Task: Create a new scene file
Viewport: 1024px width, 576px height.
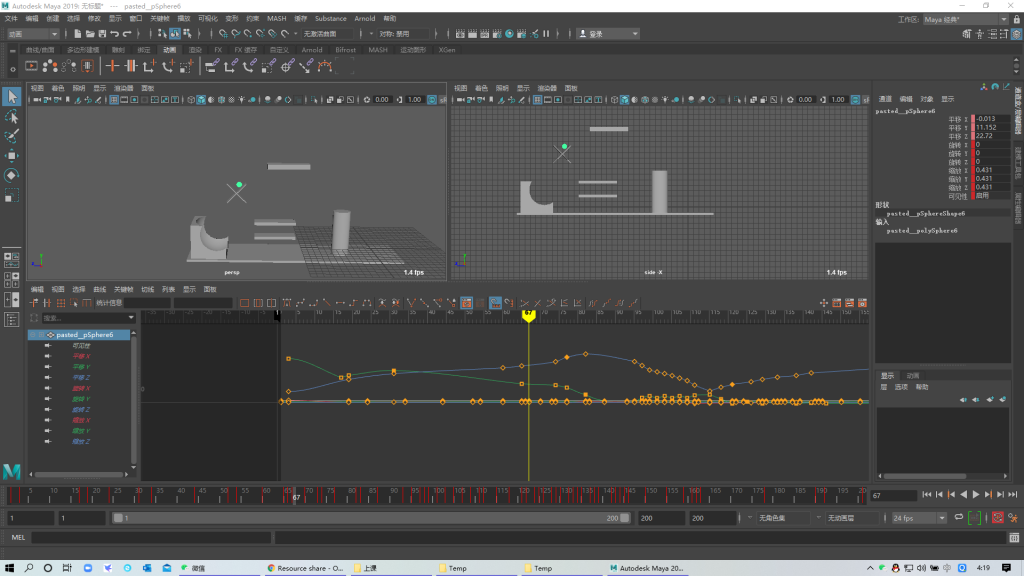Action: [78, 34]
